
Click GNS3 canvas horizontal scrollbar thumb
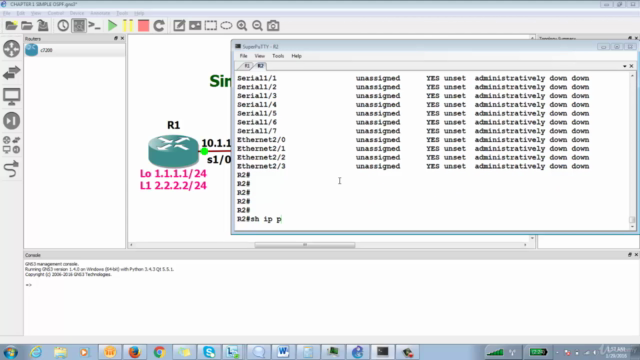click(x=304, y=245)
